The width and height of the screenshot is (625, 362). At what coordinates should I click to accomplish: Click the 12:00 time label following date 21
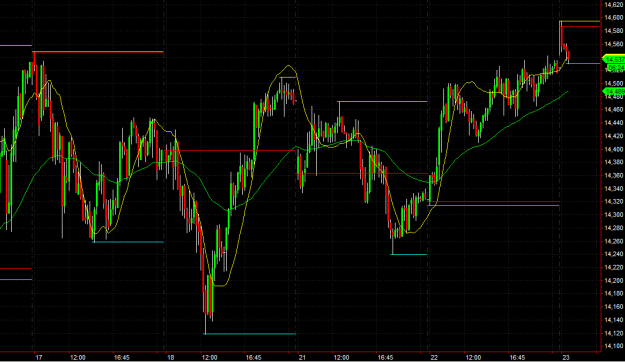point(342,358)
